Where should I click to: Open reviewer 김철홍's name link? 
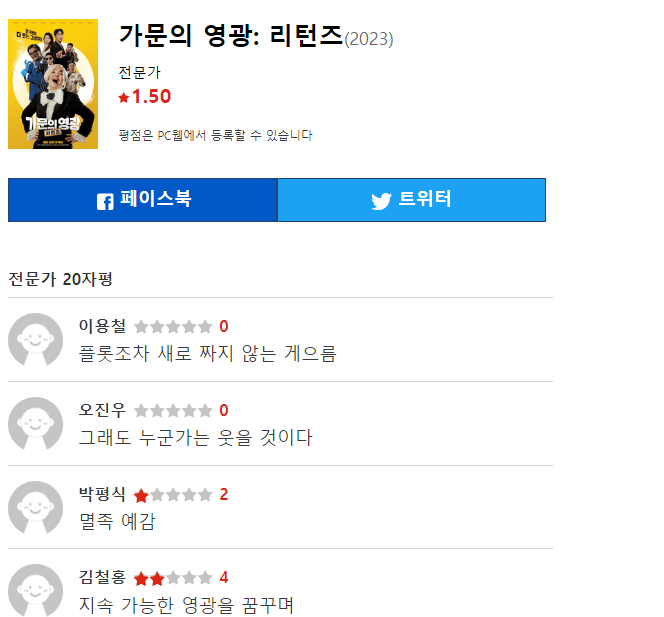coord(102,578)
